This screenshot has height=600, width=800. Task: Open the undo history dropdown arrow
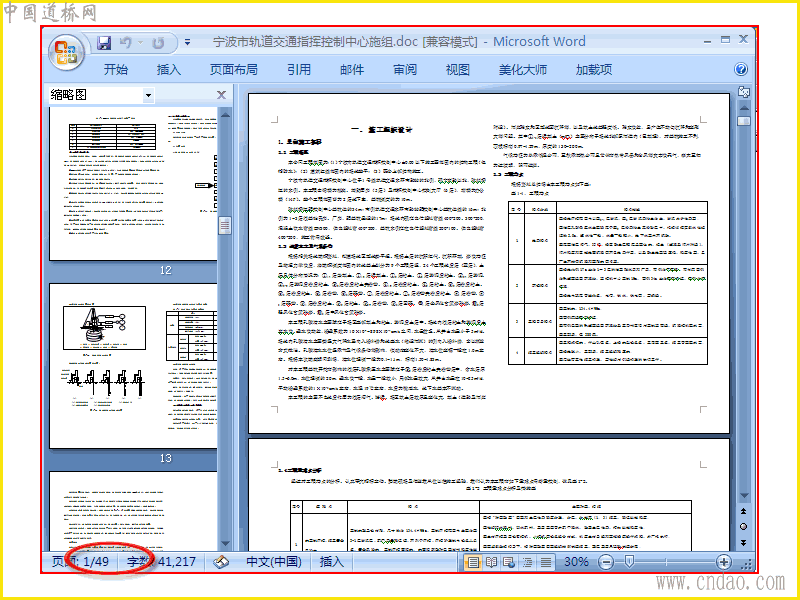(140, 43)
